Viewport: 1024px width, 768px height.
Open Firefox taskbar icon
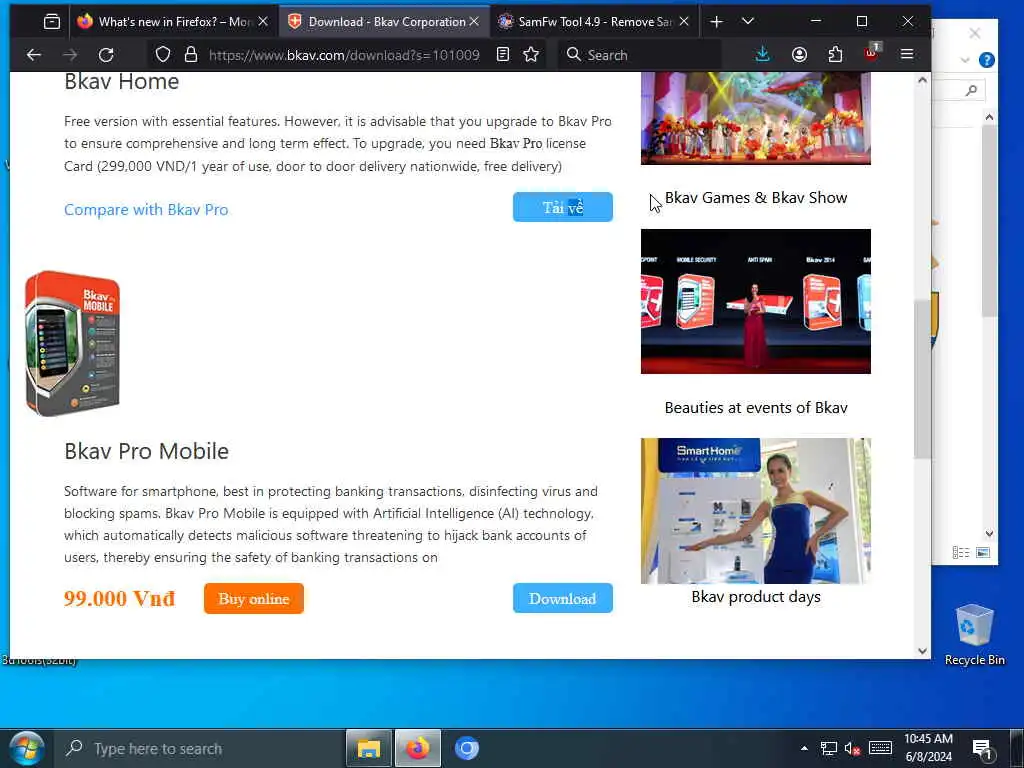pos(418,748)
